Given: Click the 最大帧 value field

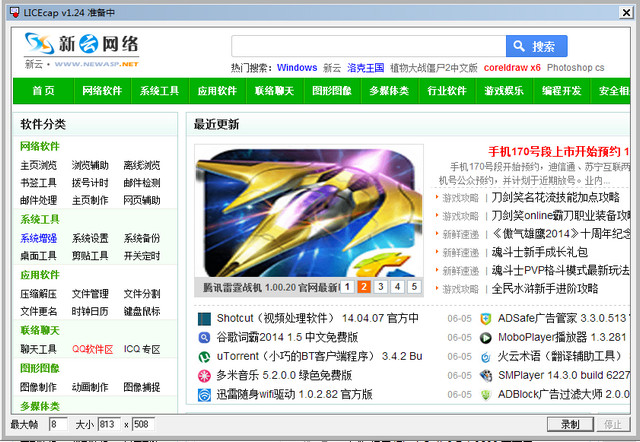Looking at the screenshot, I should 58,424.
